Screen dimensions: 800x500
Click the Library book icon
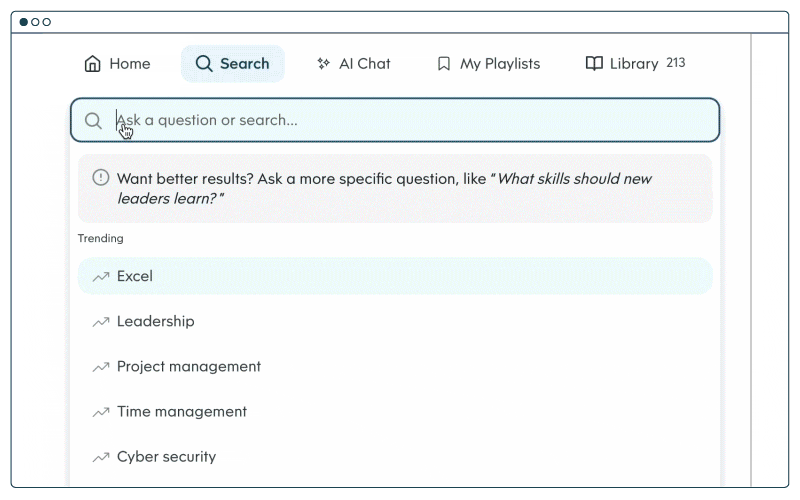pyautogui.click(x=594, y=64)
